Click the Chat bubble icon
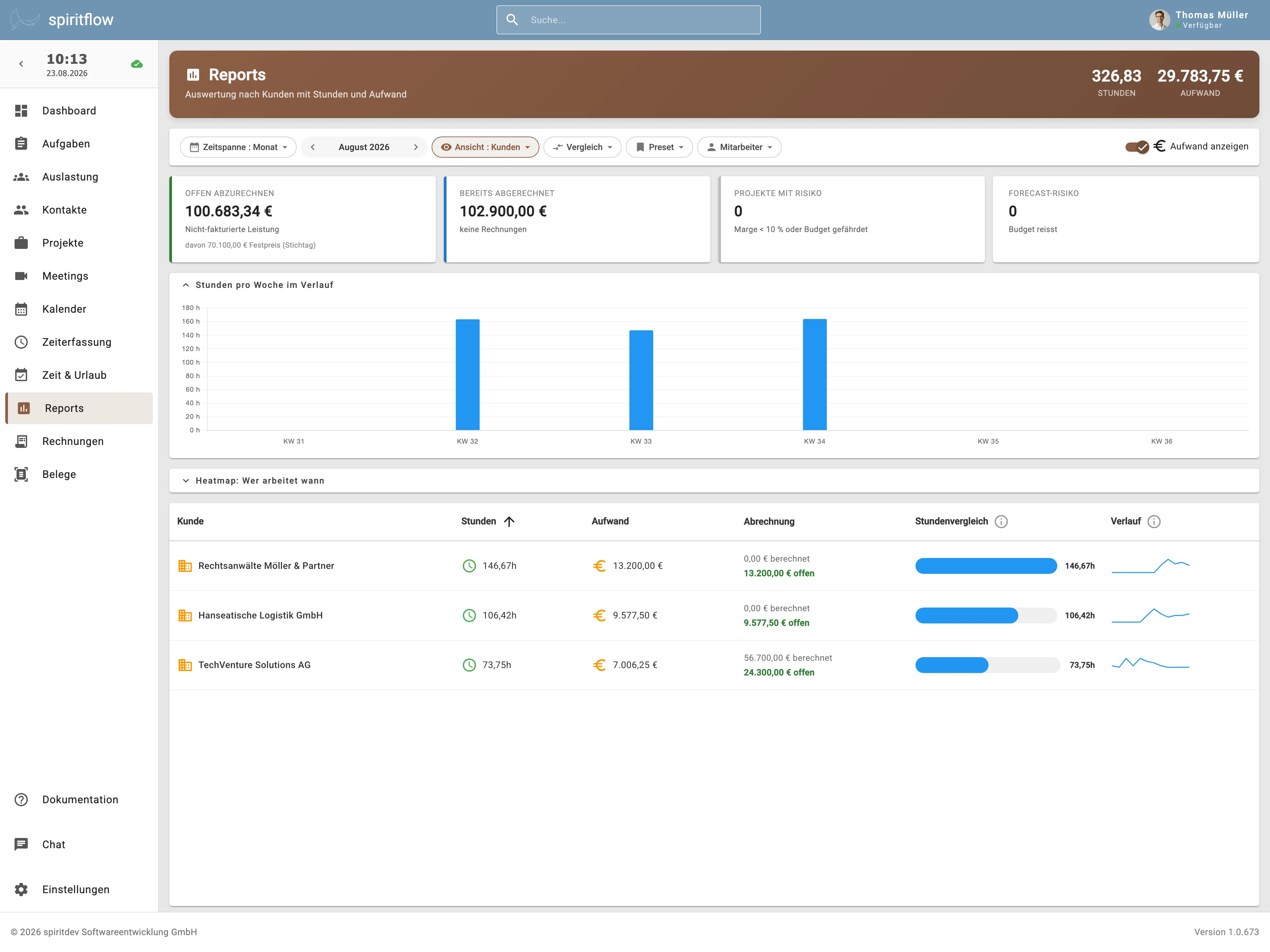 pyautogui.click(x=21, y=844)
